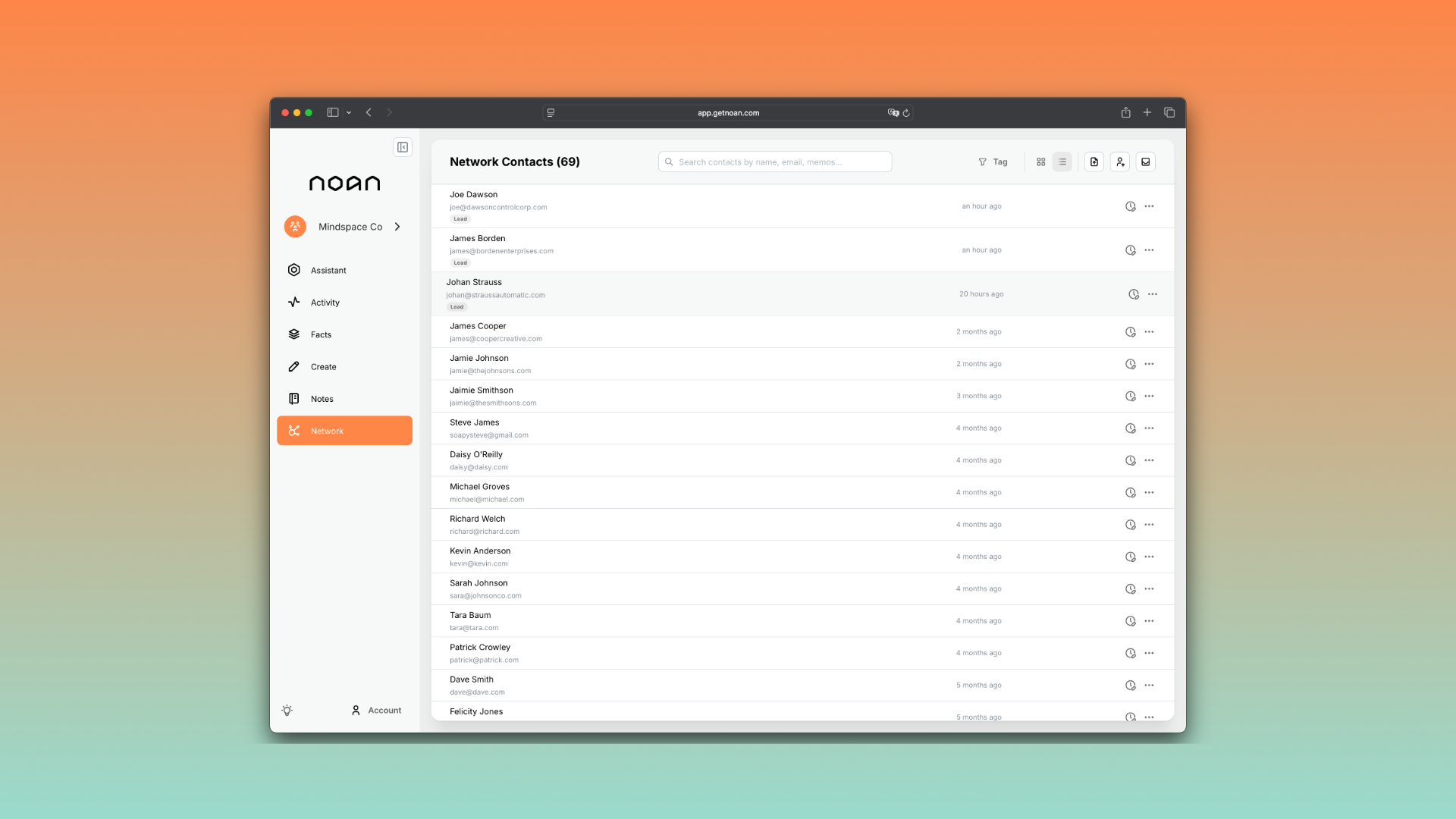This screenshot has width=1456, height=819.
Task: Switch to list view
Action: point(1062,162)
